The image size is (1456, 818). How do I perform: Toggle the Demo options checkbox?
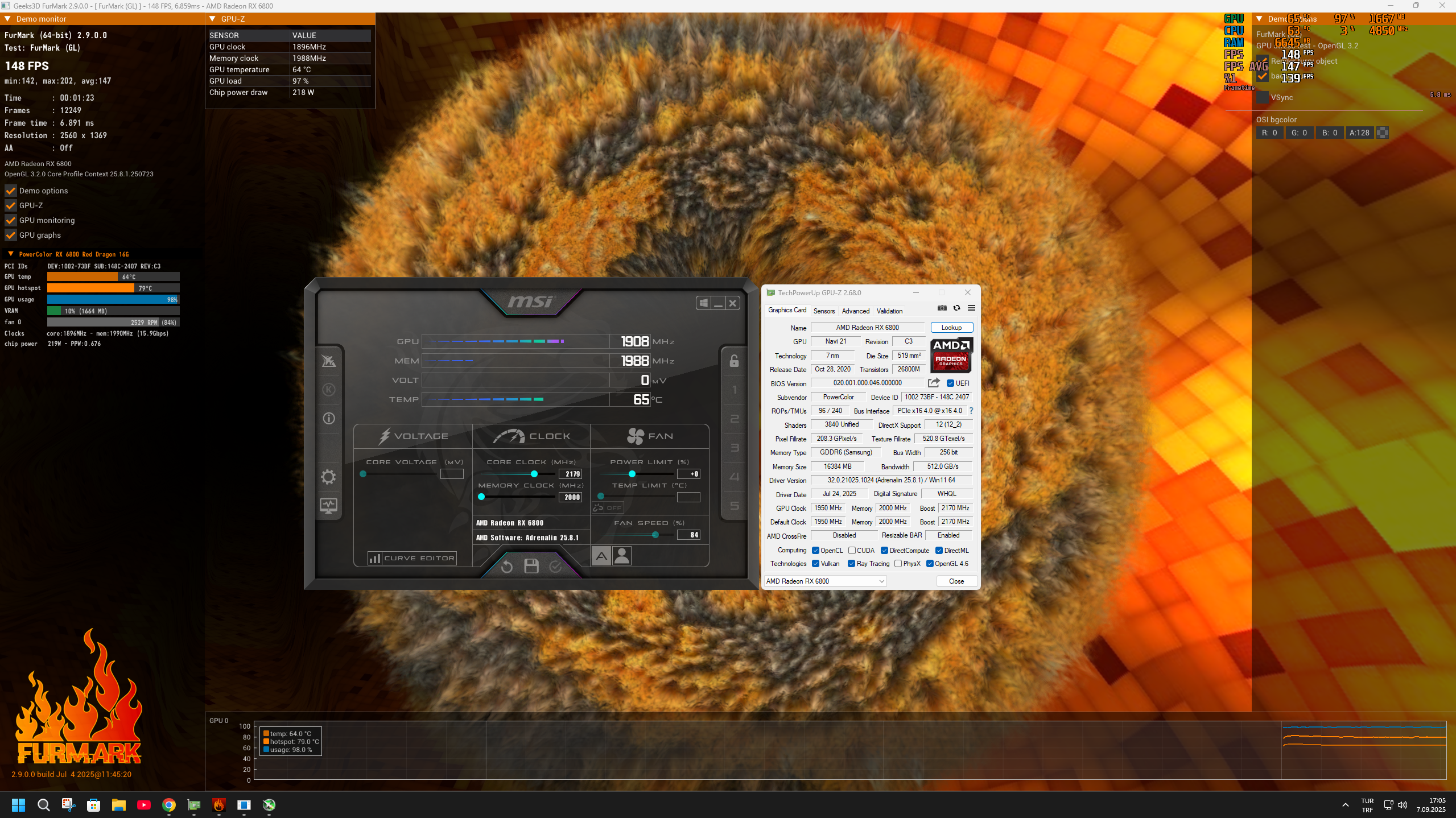pos(10,191)
